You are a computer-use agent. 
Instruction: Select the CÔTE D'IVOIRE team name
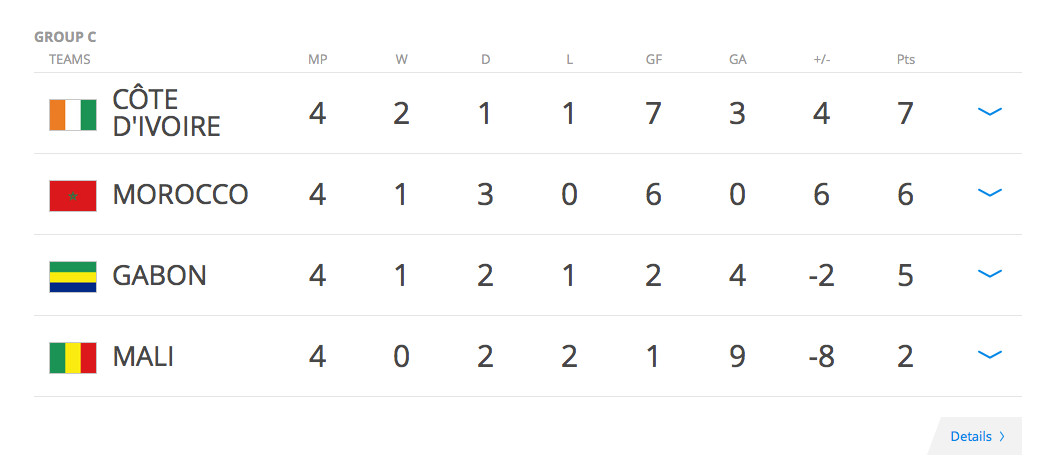point(166,113)
